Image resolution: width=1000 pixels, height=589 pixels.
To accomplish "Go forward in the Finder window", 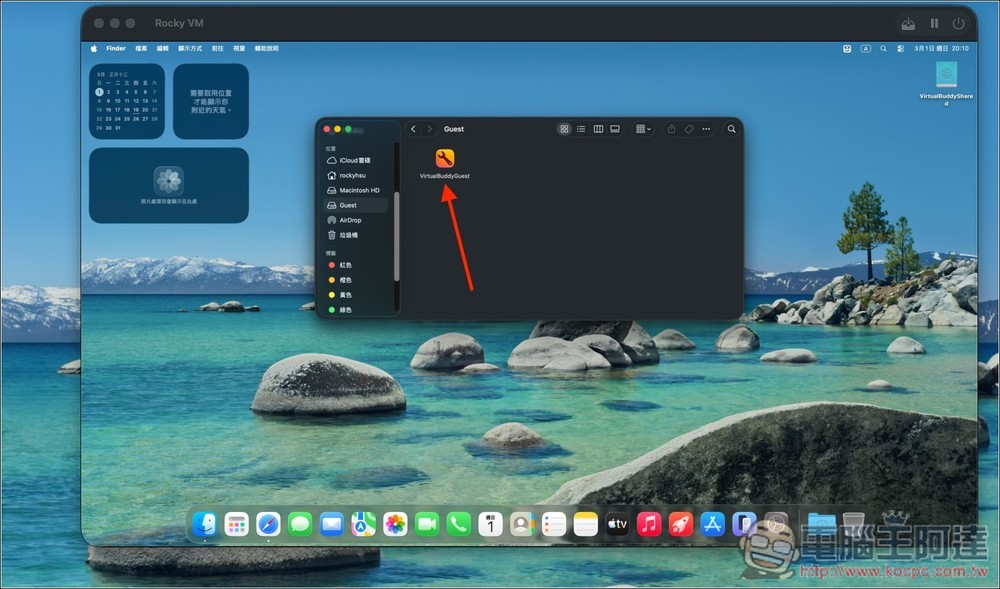I will [x=430, y=129].
